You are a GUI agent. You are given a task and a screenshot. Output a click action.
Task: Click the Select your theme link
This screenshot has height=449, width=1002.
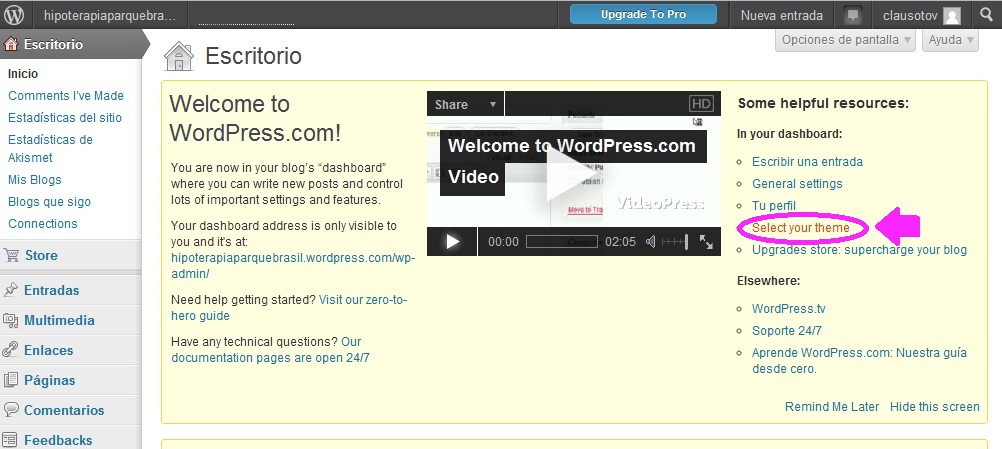[801, 228]
